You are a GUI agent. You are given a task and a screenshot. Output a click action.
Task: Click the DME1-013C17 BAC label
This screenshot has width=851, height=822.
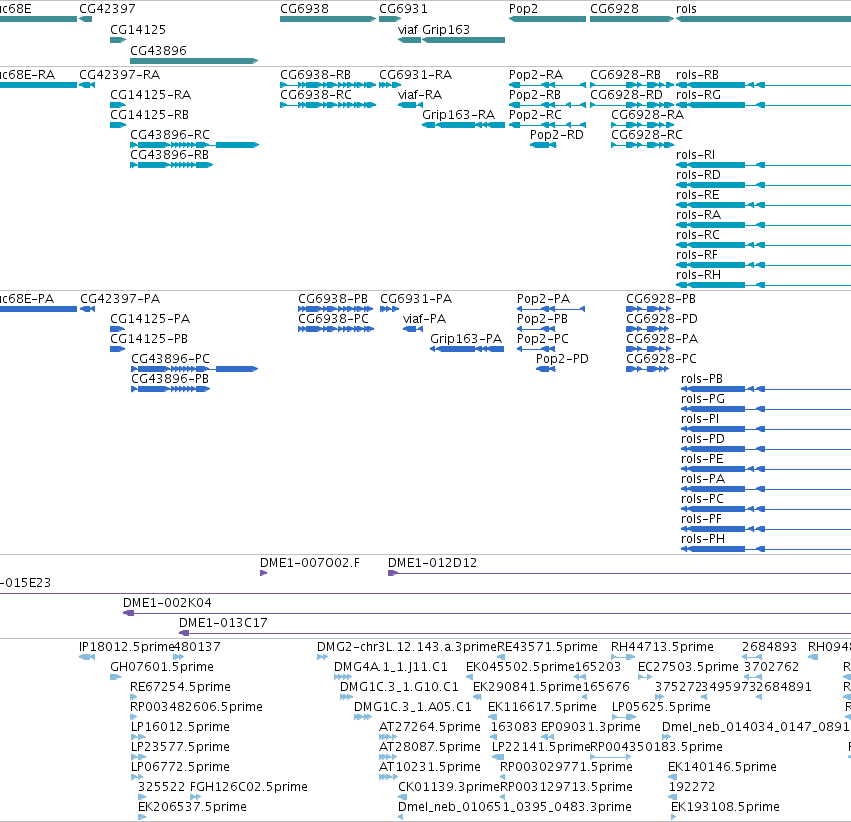click(x=223, y=623)
